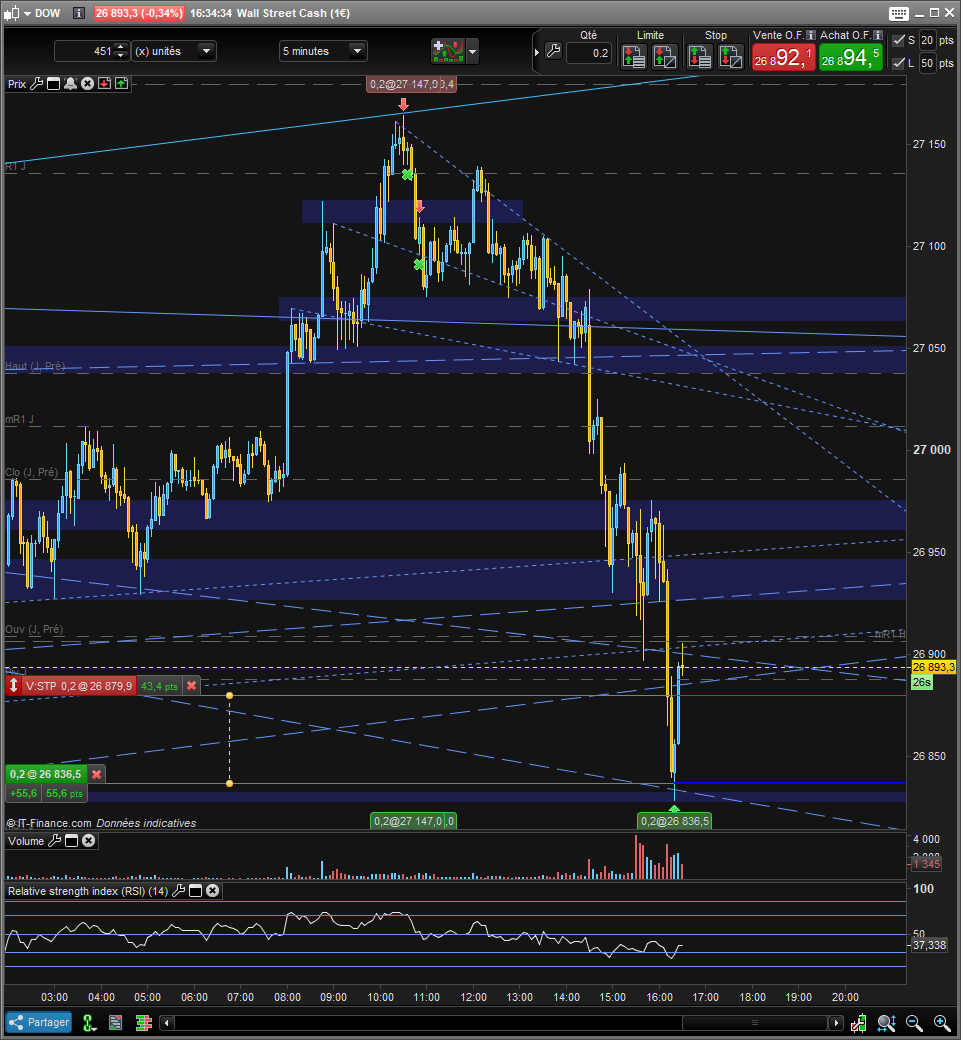Collapse the trading panel arrow
The width and height of the screenshot is (961, 1040).
coord(537,52)
